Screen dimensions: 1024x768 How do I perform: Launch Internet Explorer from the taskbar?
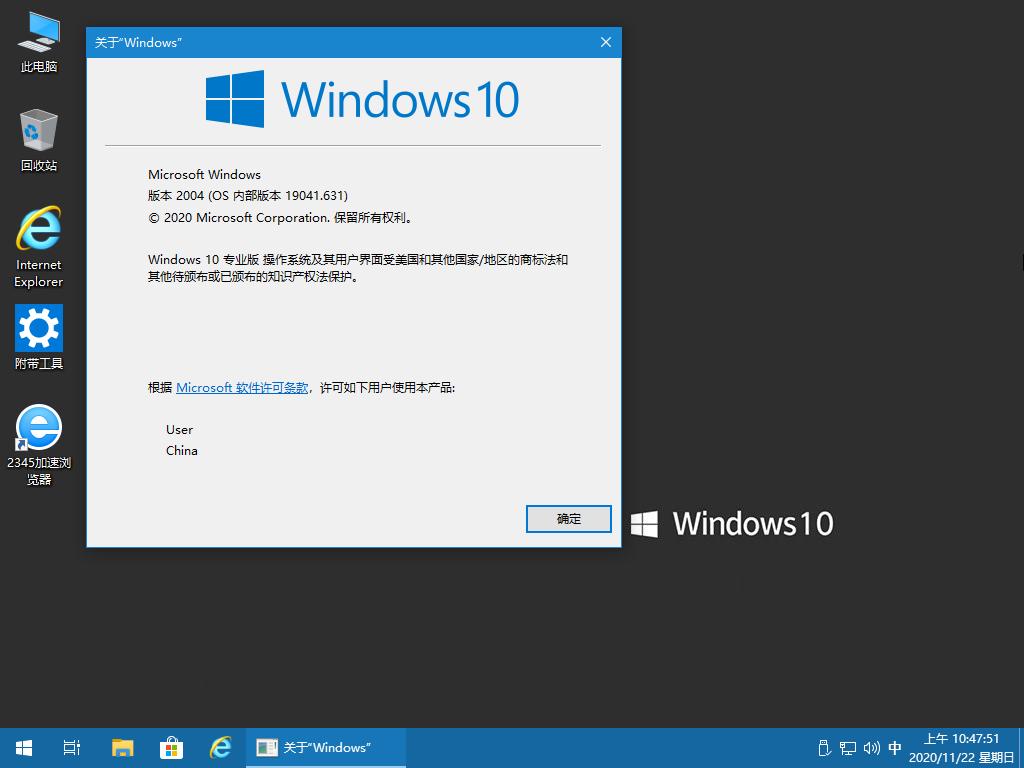(220, 748)
